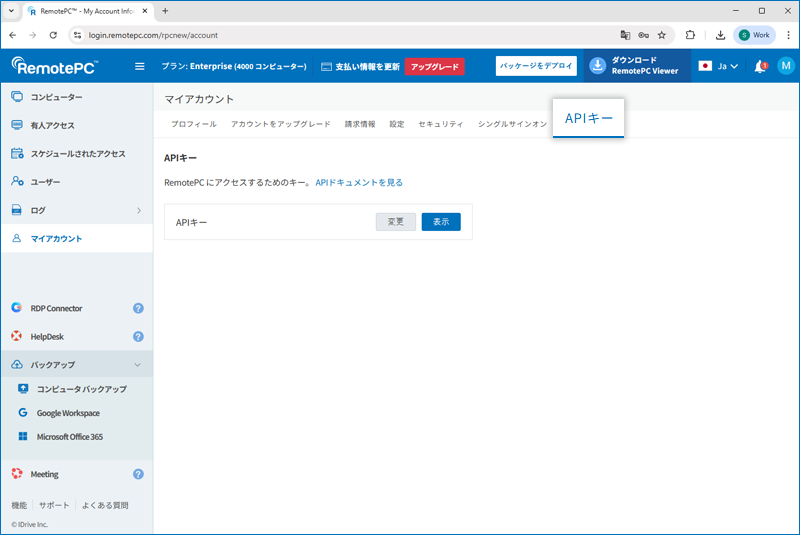View site information icon
This screenshot has height=535, width=800.
(x=78, y=35)
